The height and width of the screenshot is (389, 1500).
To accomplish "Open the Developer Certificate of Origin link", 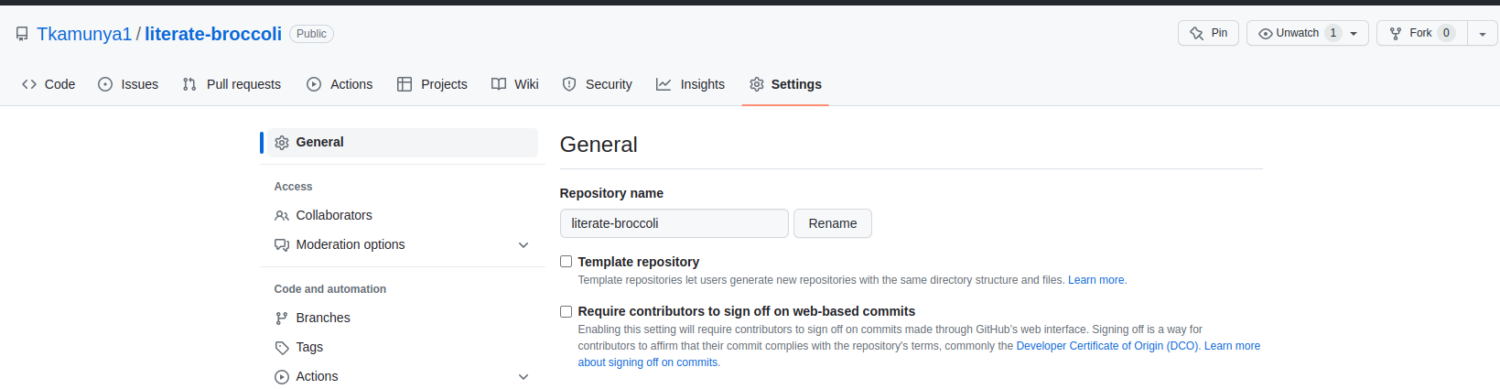I will tap(1108, 346).
